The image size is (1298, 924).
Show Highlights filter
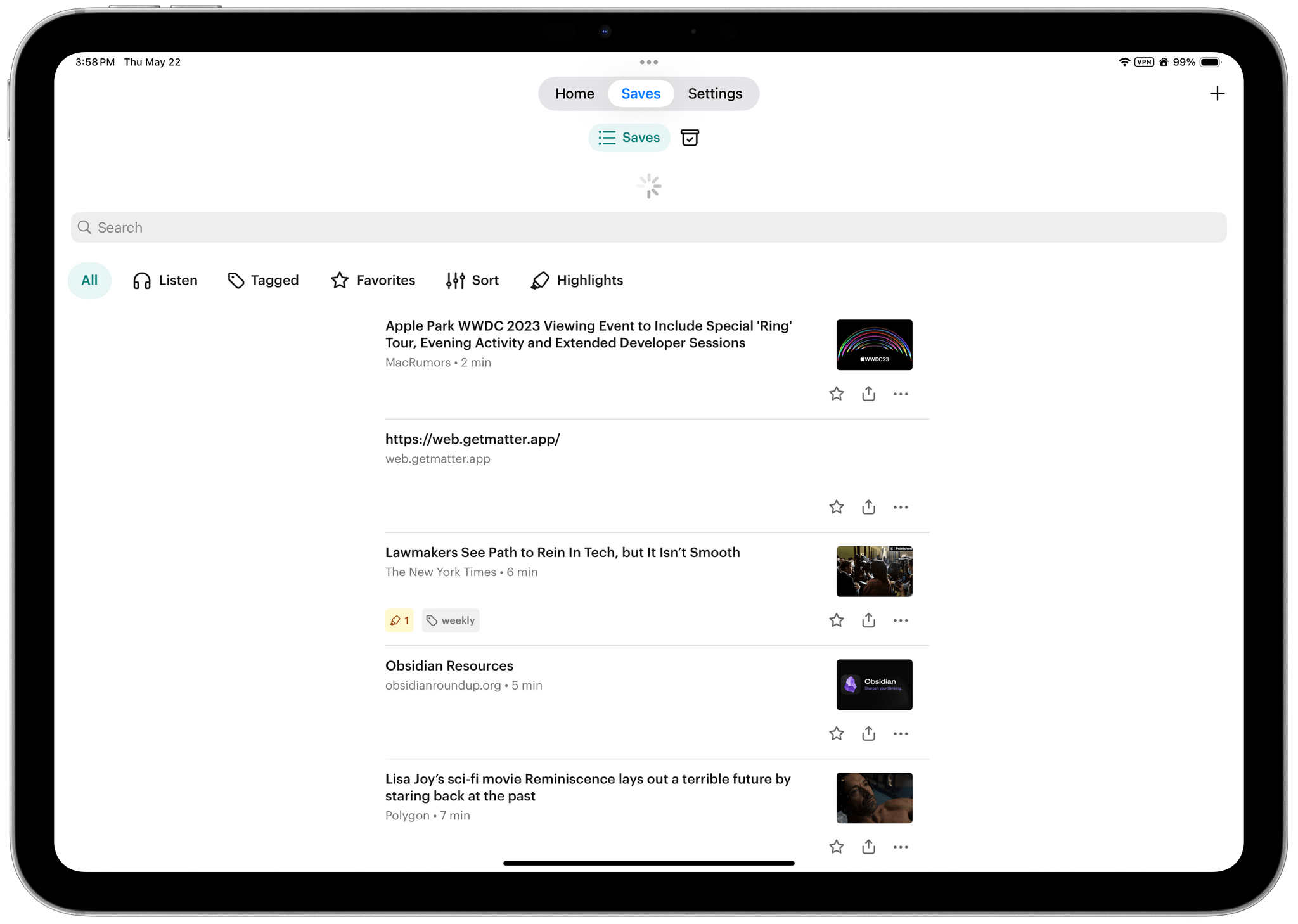click(577, 280)
